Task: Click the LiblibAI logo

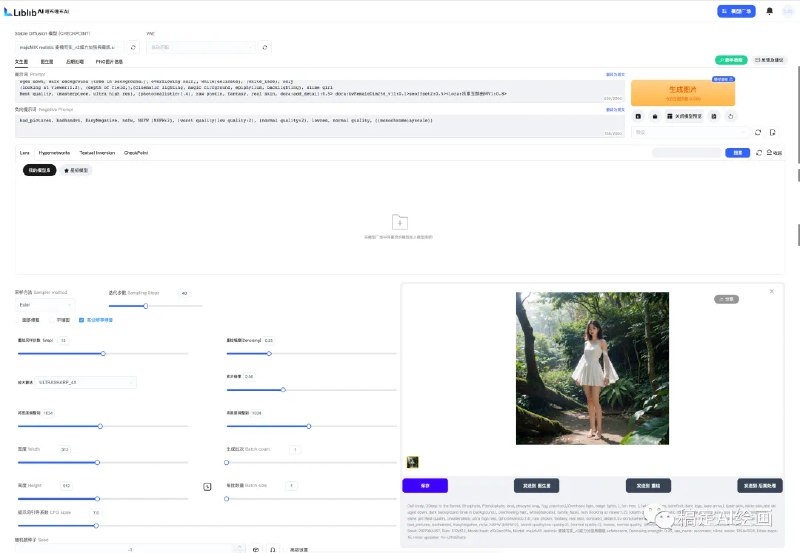Action: click(36, 12)
